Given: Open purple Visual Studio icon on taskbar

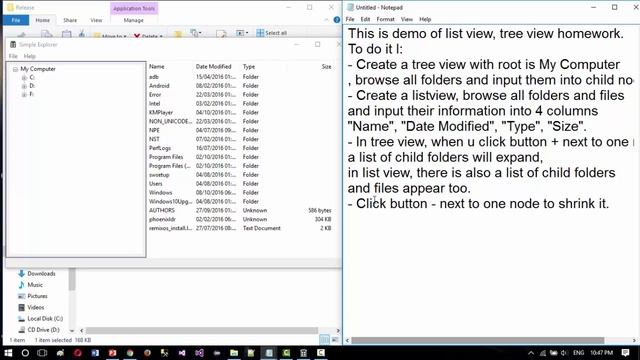Looking at the screenshot, I should [199, 353].
